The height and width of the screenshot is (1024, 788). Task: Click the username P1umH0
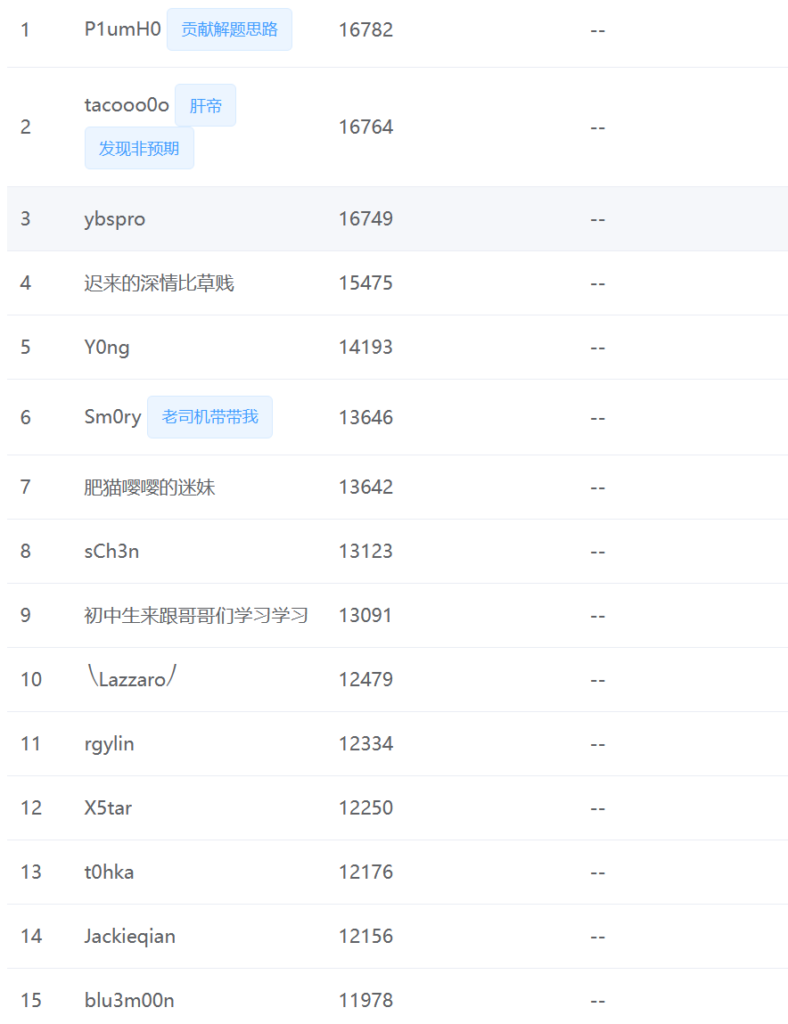click(122, 30)
